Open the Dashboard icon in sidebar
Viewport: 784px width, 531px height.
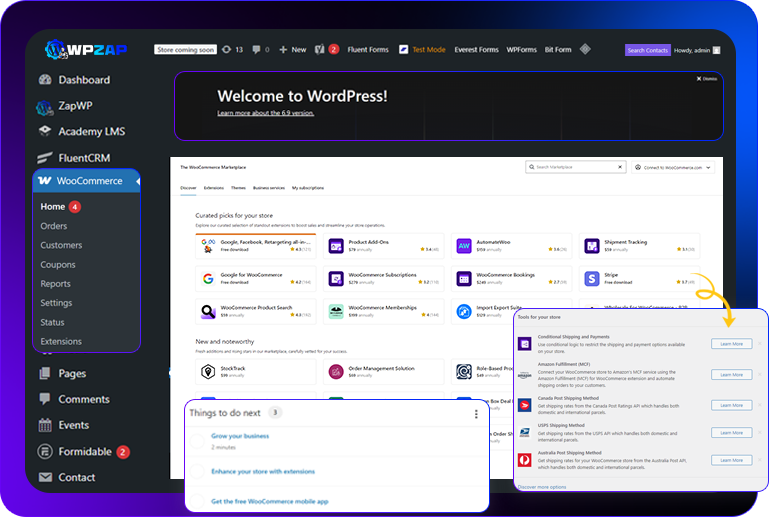(x=44, y=80)
